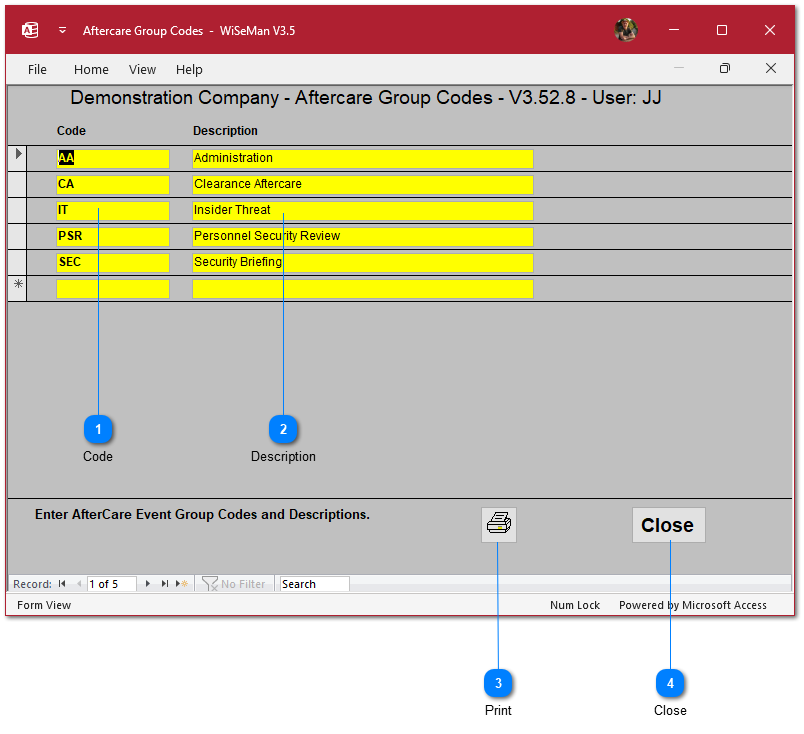
Task: Go to the next record
Action: pos(148,584)
